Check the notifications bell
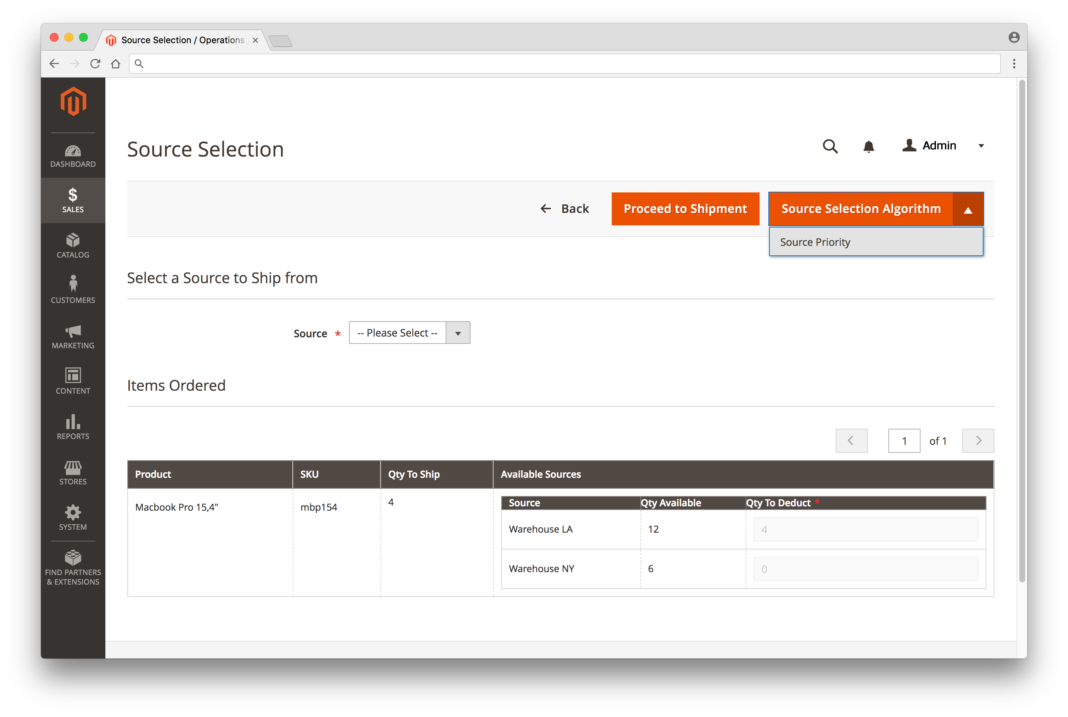Image resolution: width=1068 pixels, height=717 pixels. pyautogui.click(x=868, y=146)
